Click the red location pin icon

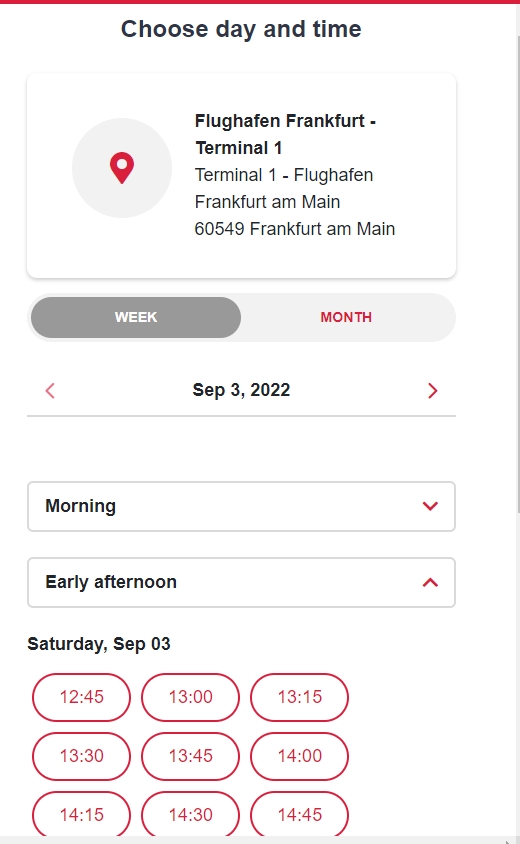pyautogui.click(x=122, y=168)
